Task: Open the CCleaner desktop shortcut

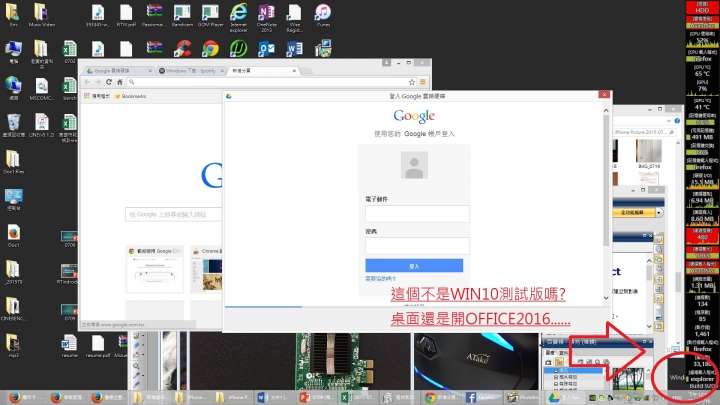Action: (x=182, y=48)
